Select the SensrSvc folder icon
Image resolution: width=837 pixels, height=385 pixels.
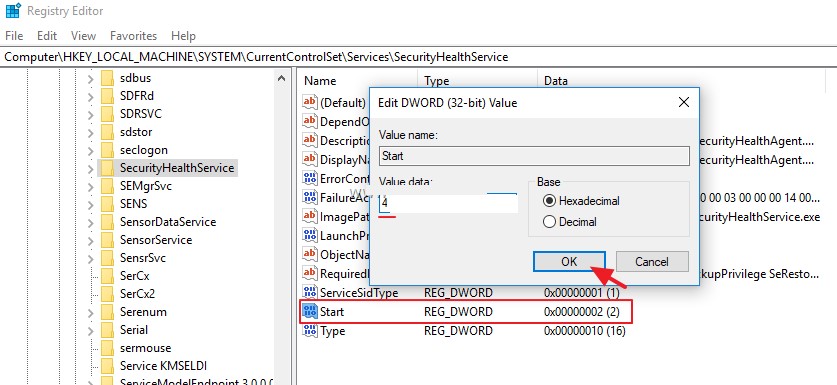[x=107, y=258]
